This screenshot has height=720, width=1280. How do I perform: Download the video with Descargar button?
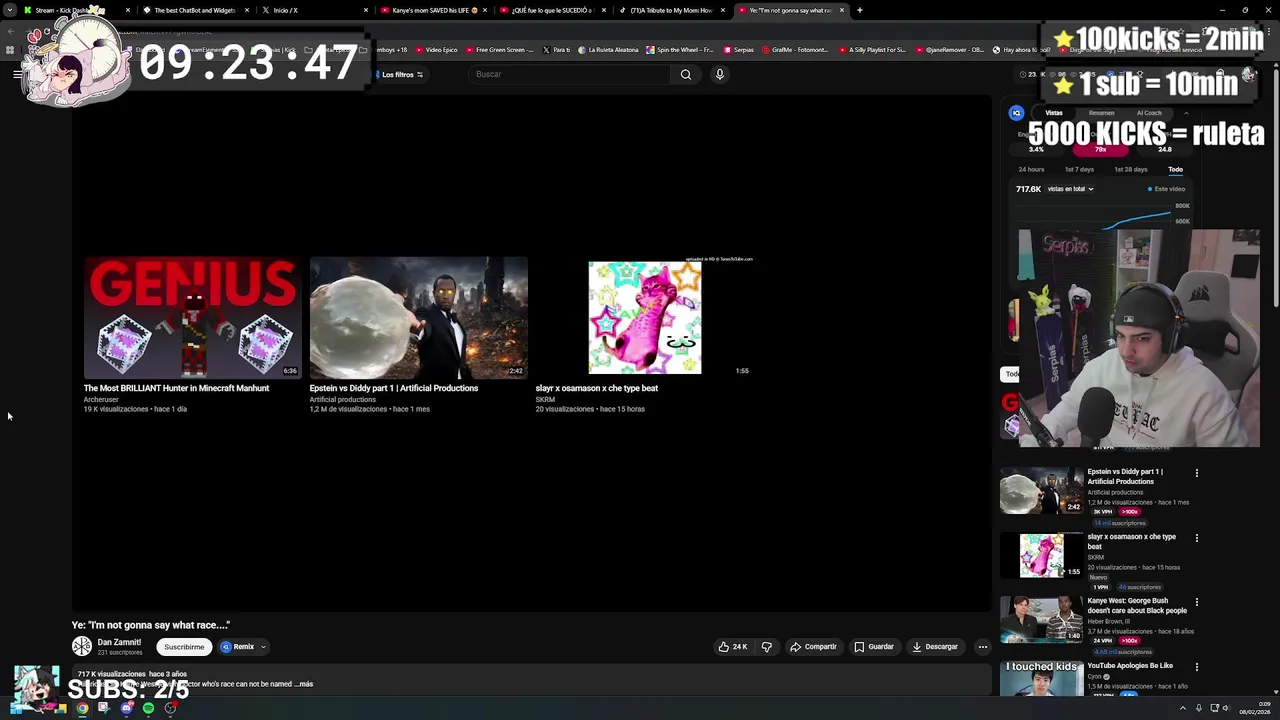pyautogui.click(x=935, y=646)
